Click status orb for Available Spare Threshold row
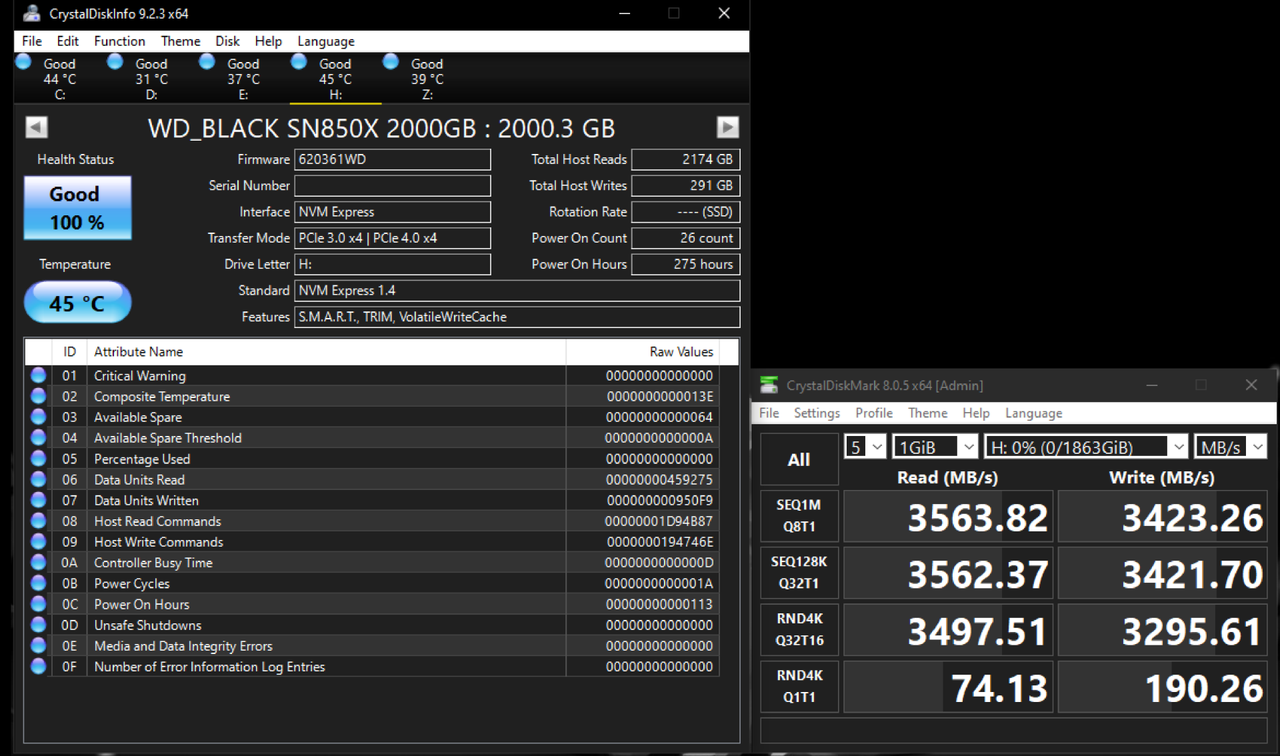Image resolution: width=1280 pixels, height=756 pixels. click(38, 438)
